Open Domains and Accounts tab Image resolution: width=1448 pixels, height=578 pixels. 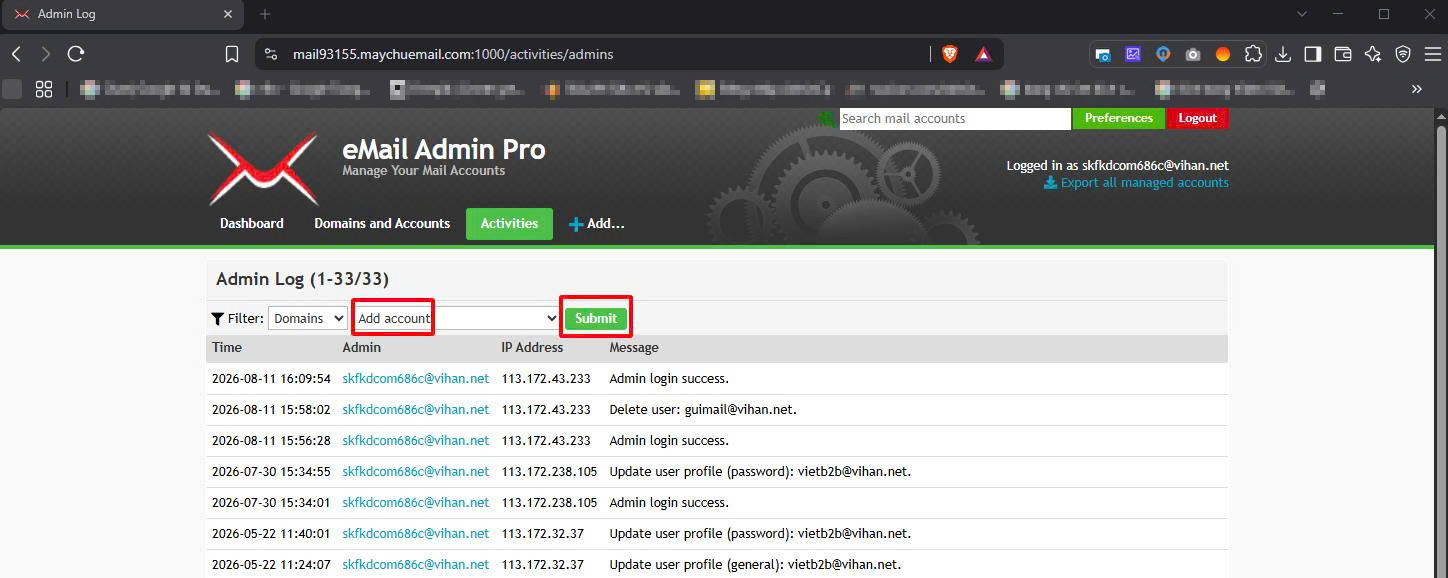click(382, 223)
